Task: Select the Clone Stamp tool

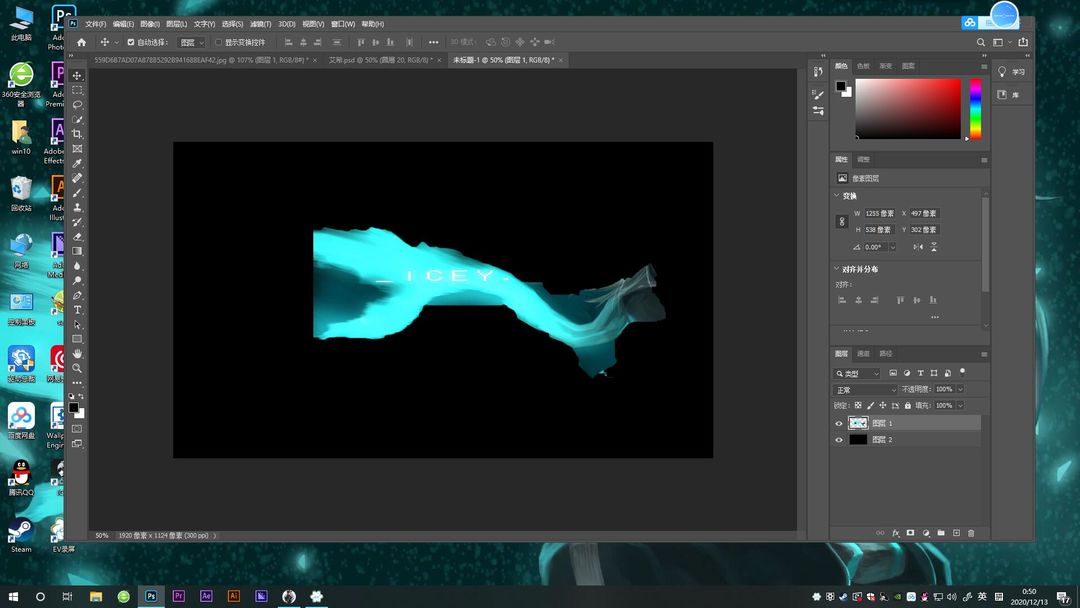Action: 77,207
